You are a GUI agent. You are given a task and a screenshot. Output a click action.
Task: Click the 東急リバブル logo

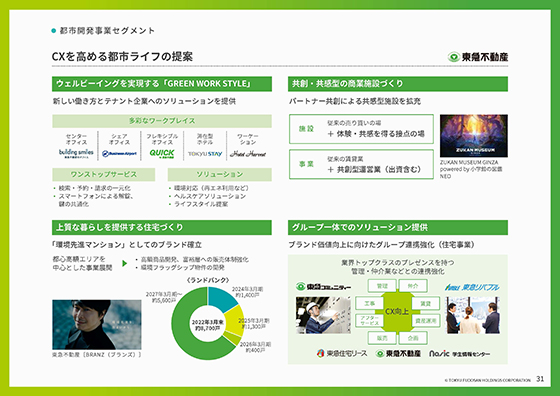[472, 287]
